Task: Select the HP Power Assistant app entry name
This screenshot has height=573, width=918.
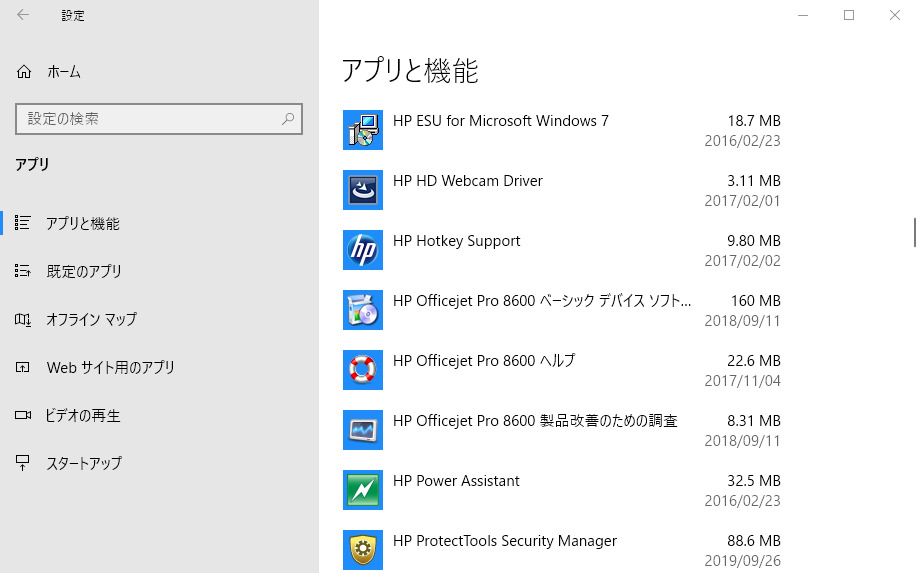Action: click(456, 481)
